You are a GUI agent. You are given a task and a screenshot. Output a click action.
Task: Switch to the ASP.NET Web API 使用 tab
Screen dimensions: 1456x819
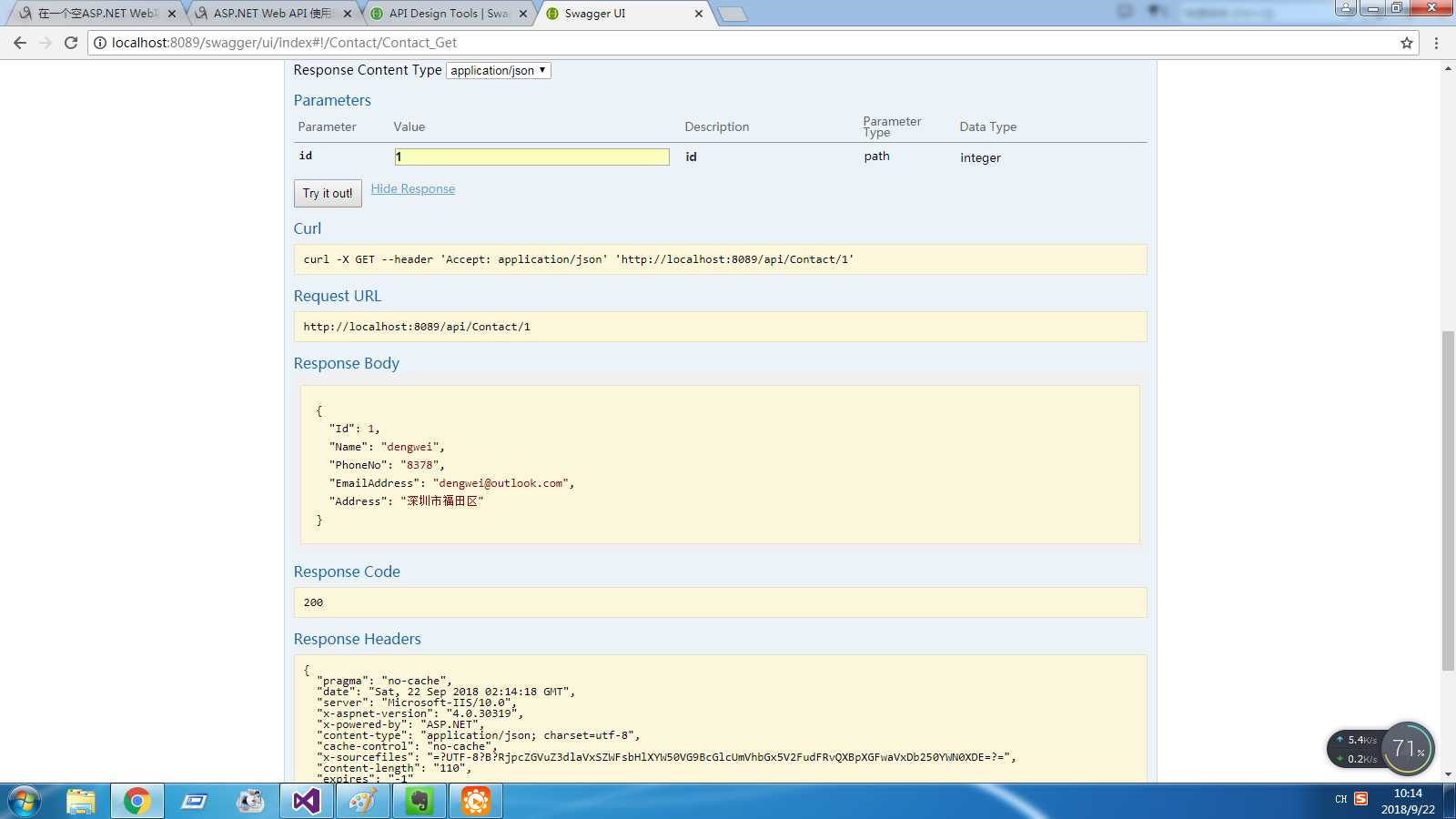tap(271, 14)
